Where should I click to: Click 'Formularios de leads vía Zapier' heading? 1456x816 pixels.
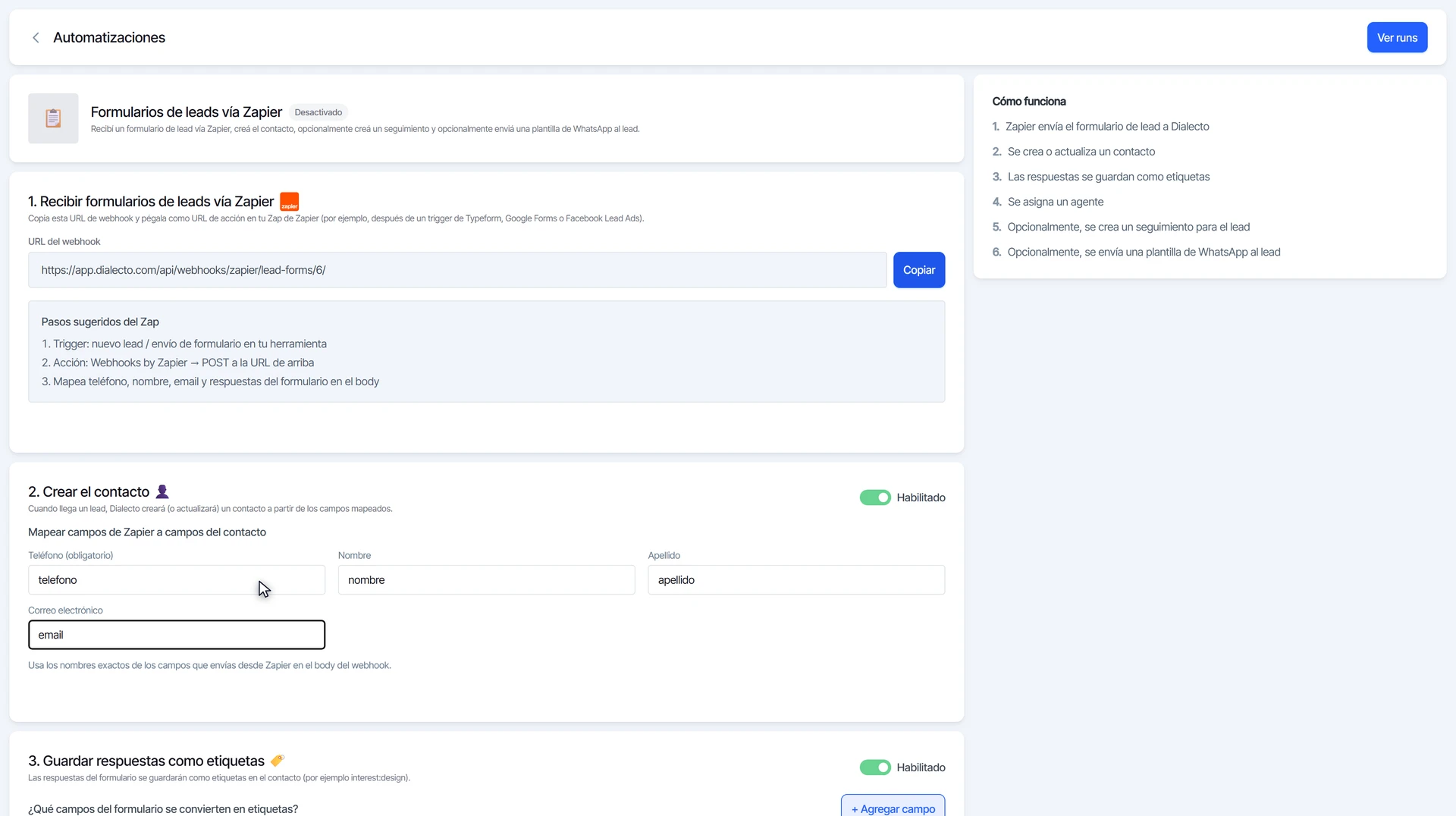[187, 111]
